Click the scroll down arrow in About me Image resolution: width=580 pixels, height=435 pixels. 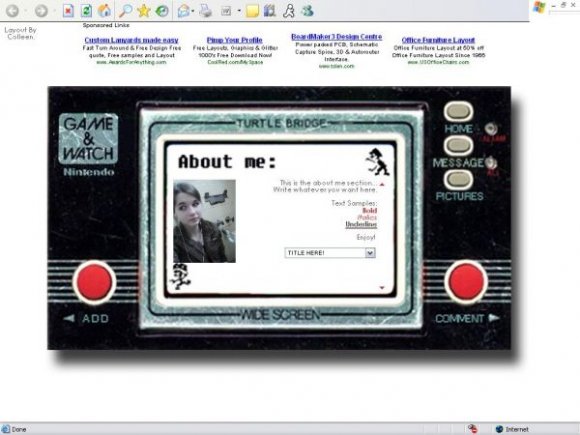382,287
